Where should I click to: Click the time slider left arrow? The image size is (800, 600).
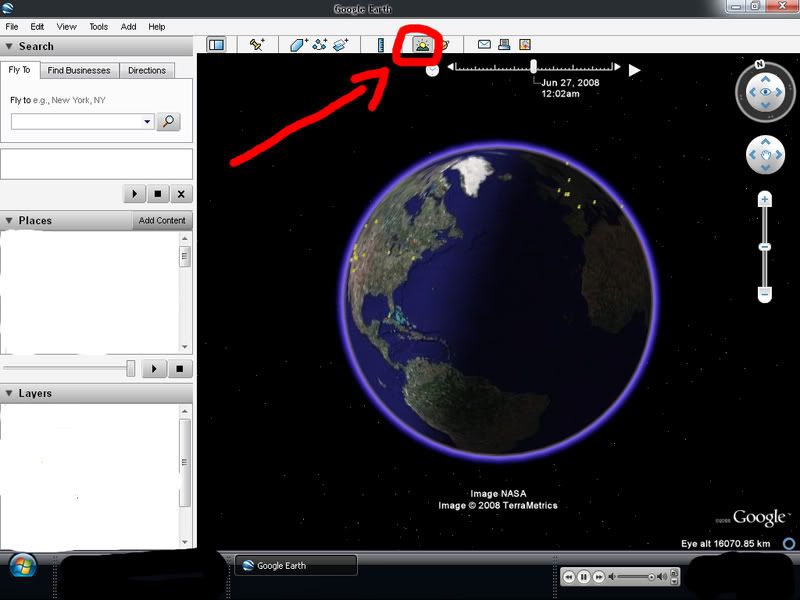pyautogui.click(x=451, y=66)
